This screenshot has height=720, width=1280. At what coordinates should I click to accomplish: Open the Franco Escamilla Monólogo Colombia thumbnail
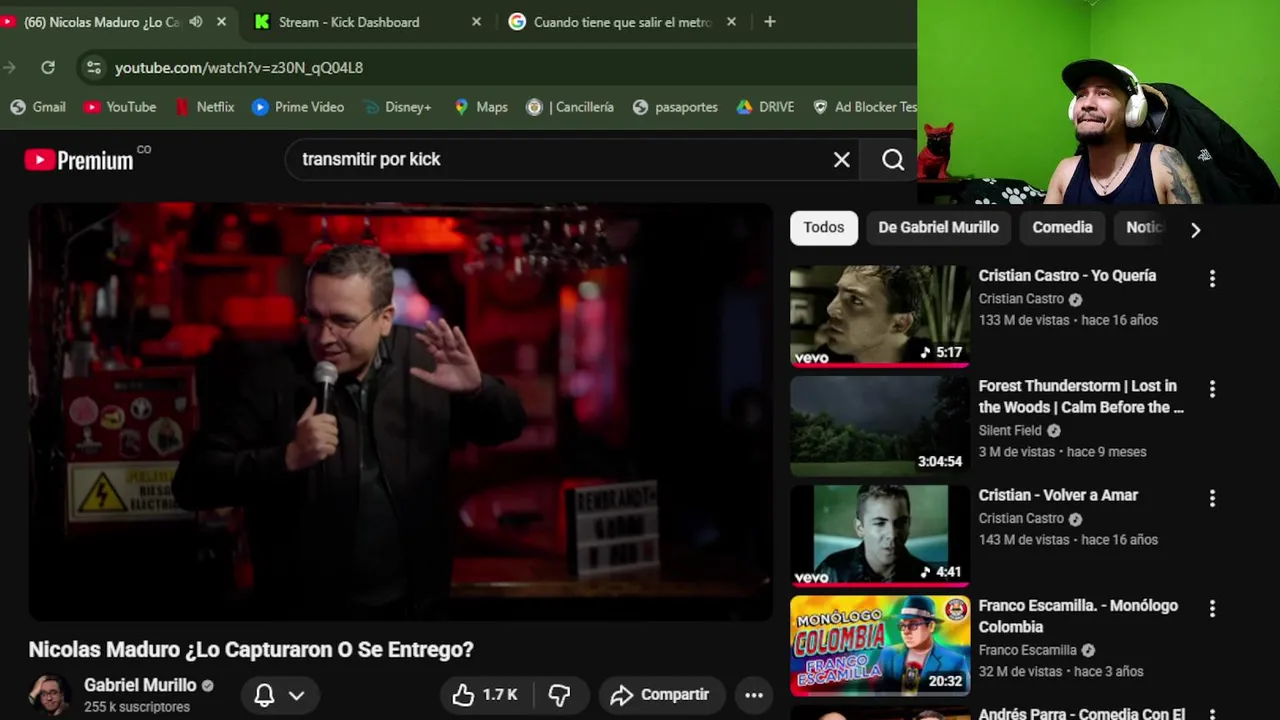click(880, 646)
